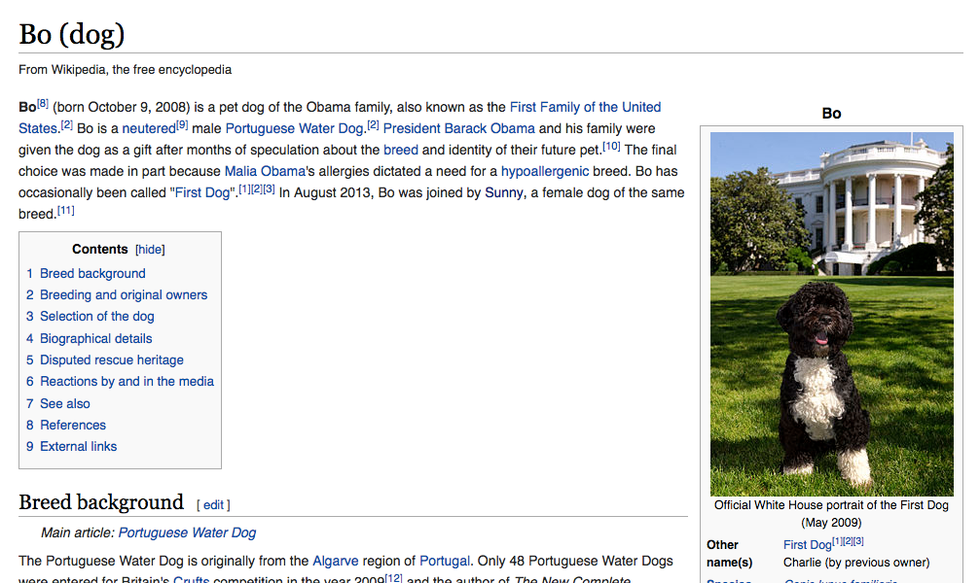Visit President Barack Obama article link

(458, 129)
